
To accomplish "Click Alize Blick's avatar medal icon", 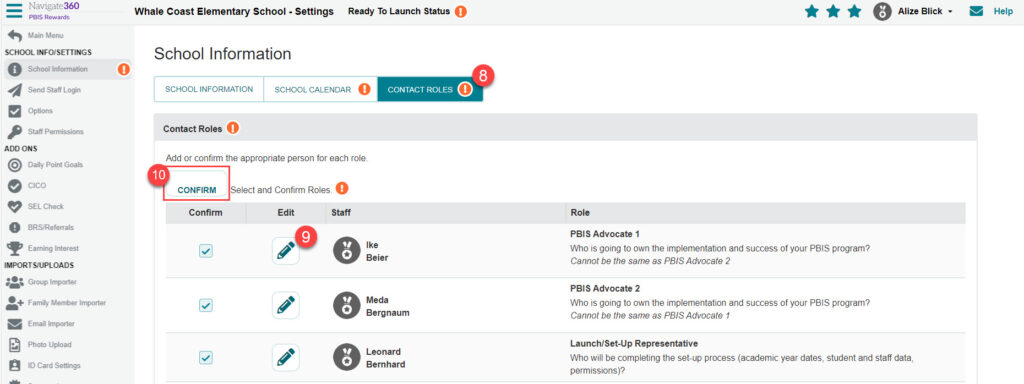I will 882,12.
